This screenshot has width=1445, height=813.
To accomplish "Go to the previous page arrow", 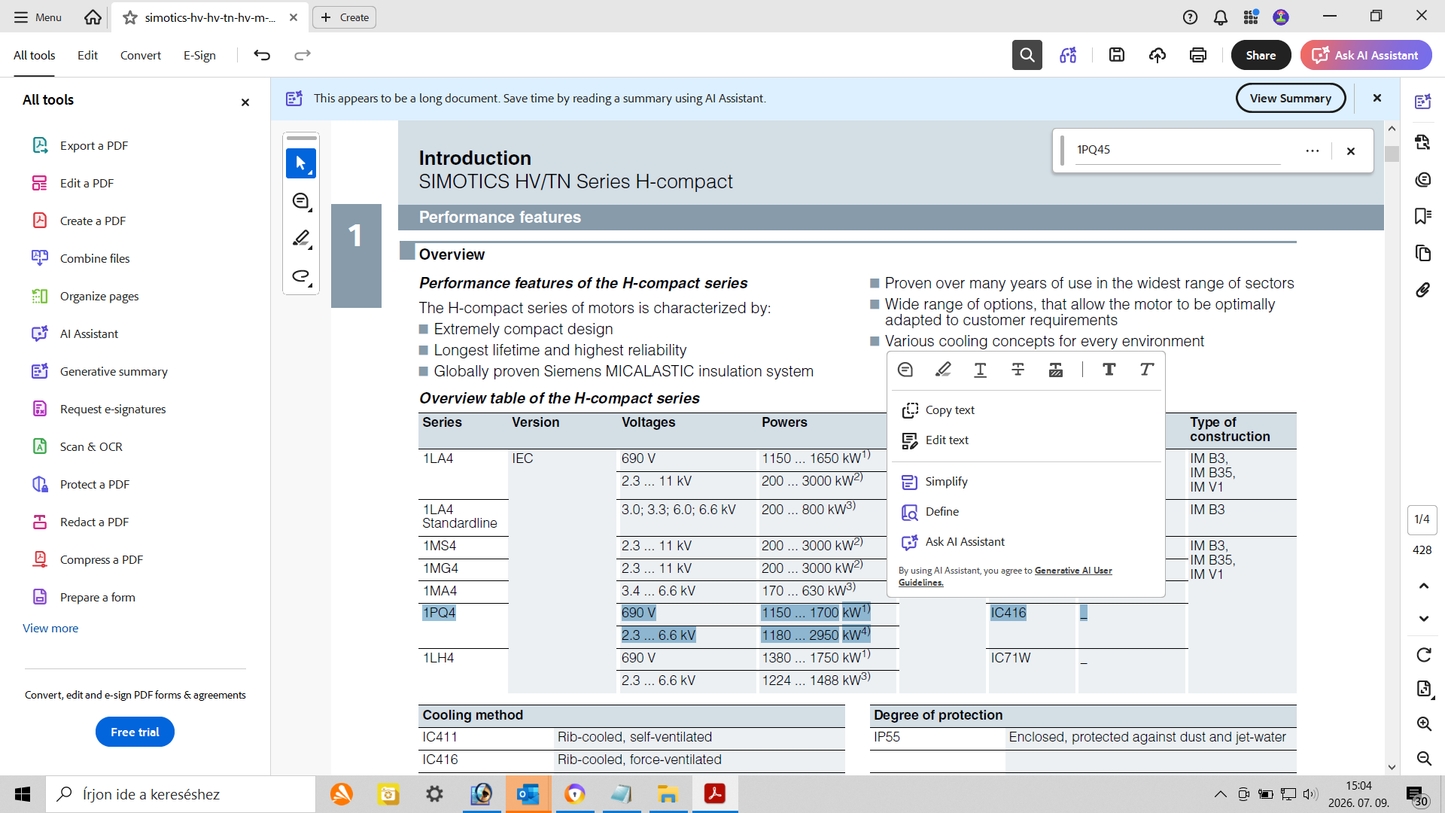I will click(1424, 586).
